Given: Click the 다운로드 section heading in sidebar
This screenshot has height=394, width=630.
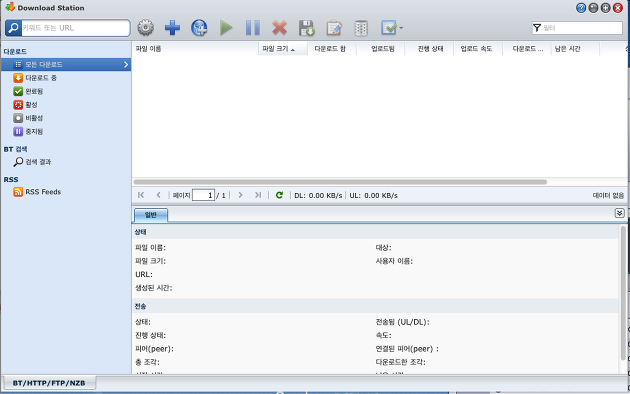Looking at the screenshot, I should pos(15,51).
